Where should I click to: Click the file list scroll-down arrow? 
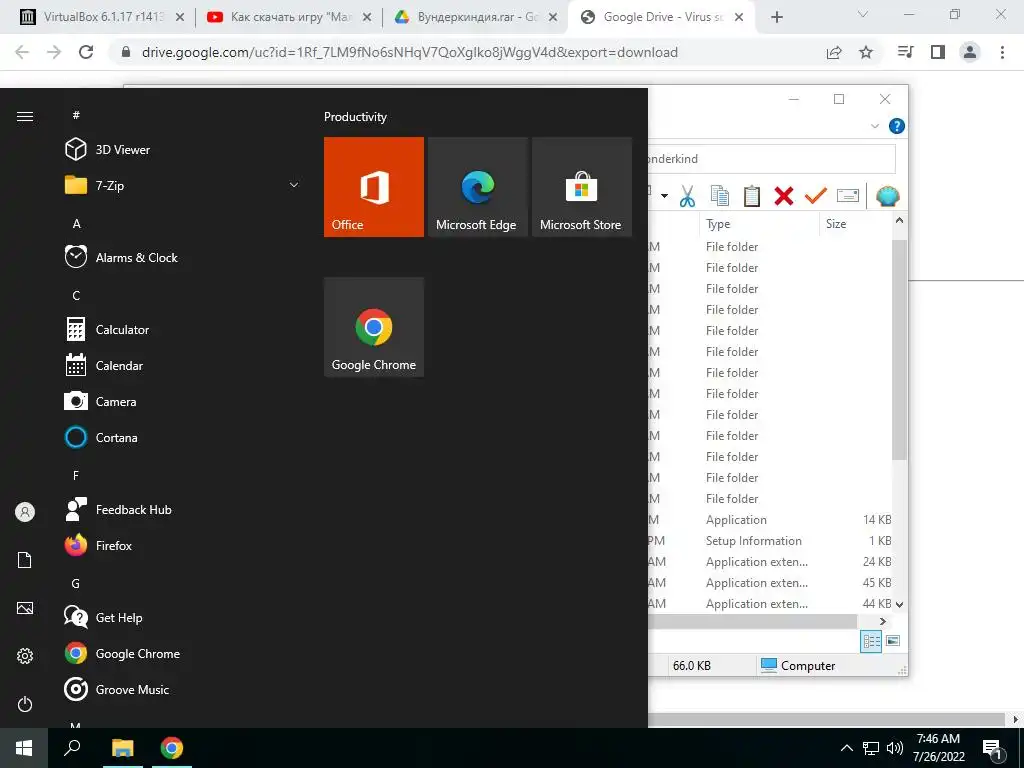click(899, 605)
